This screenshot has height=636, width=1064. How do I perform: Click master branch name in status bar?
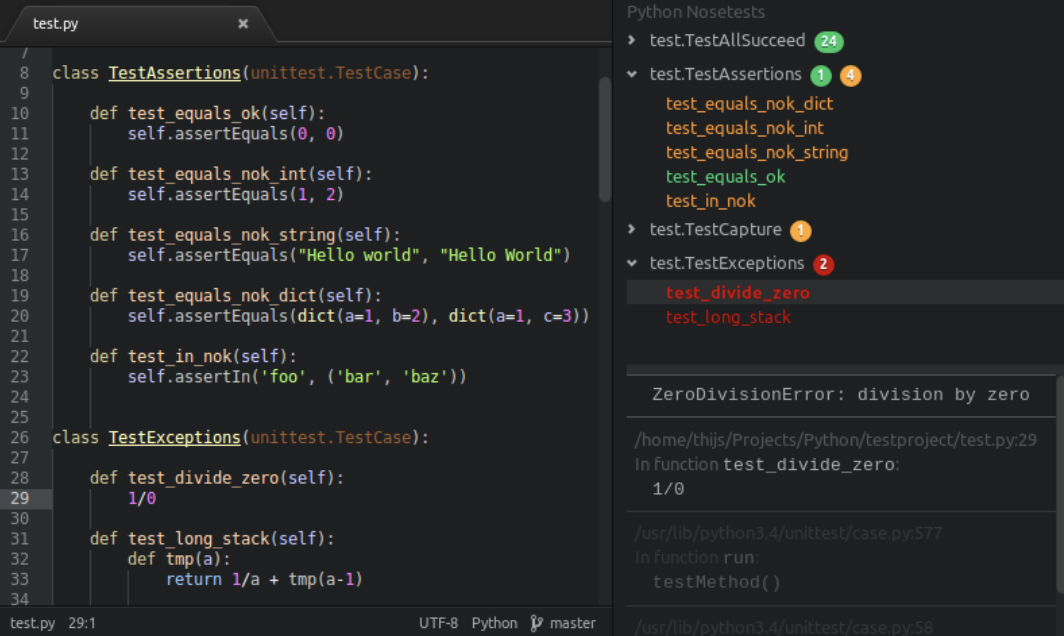click(x=573, y=623)
